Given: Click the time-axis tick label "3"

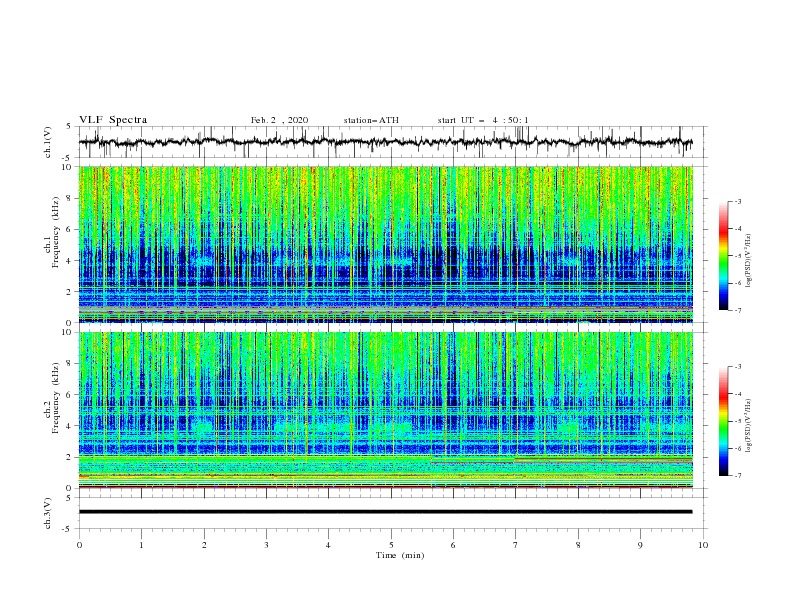Looking at the screenshot, I should [266, 545].
